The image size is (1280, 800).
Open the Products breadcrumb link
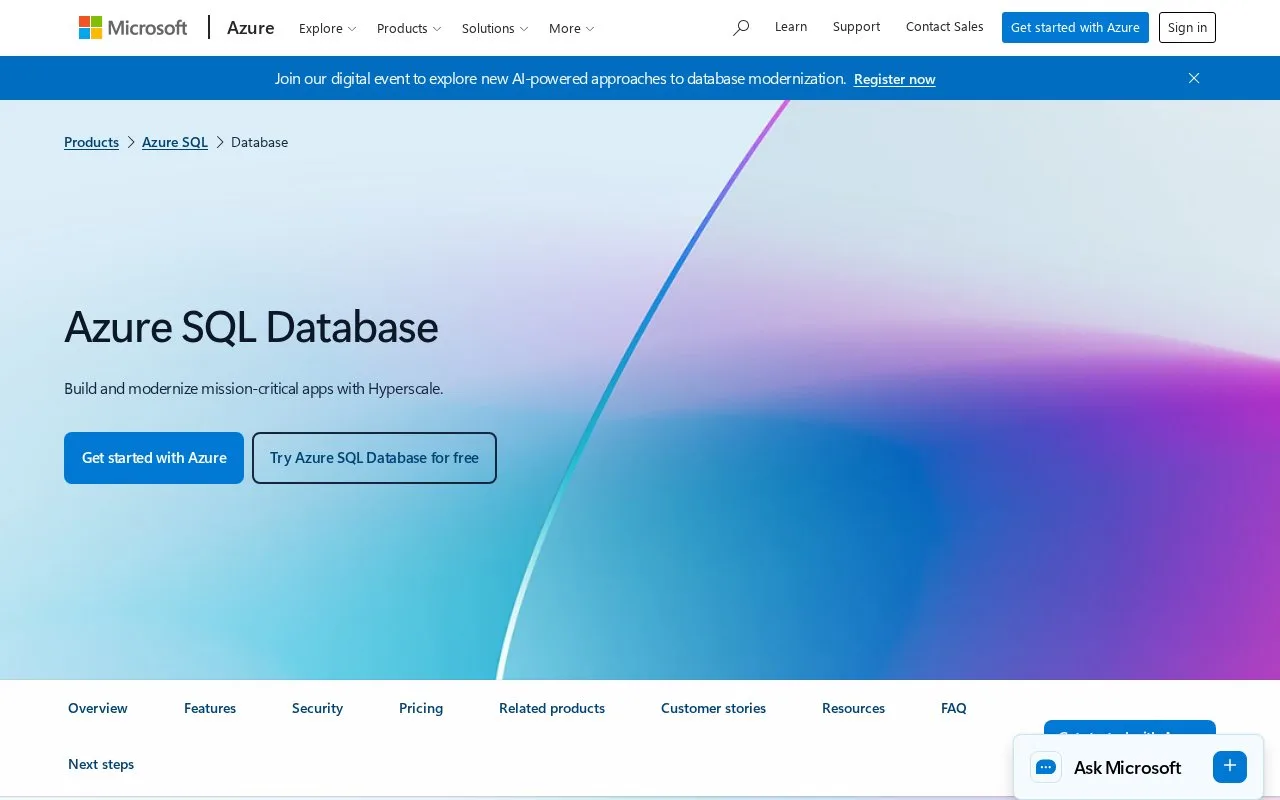91,142
